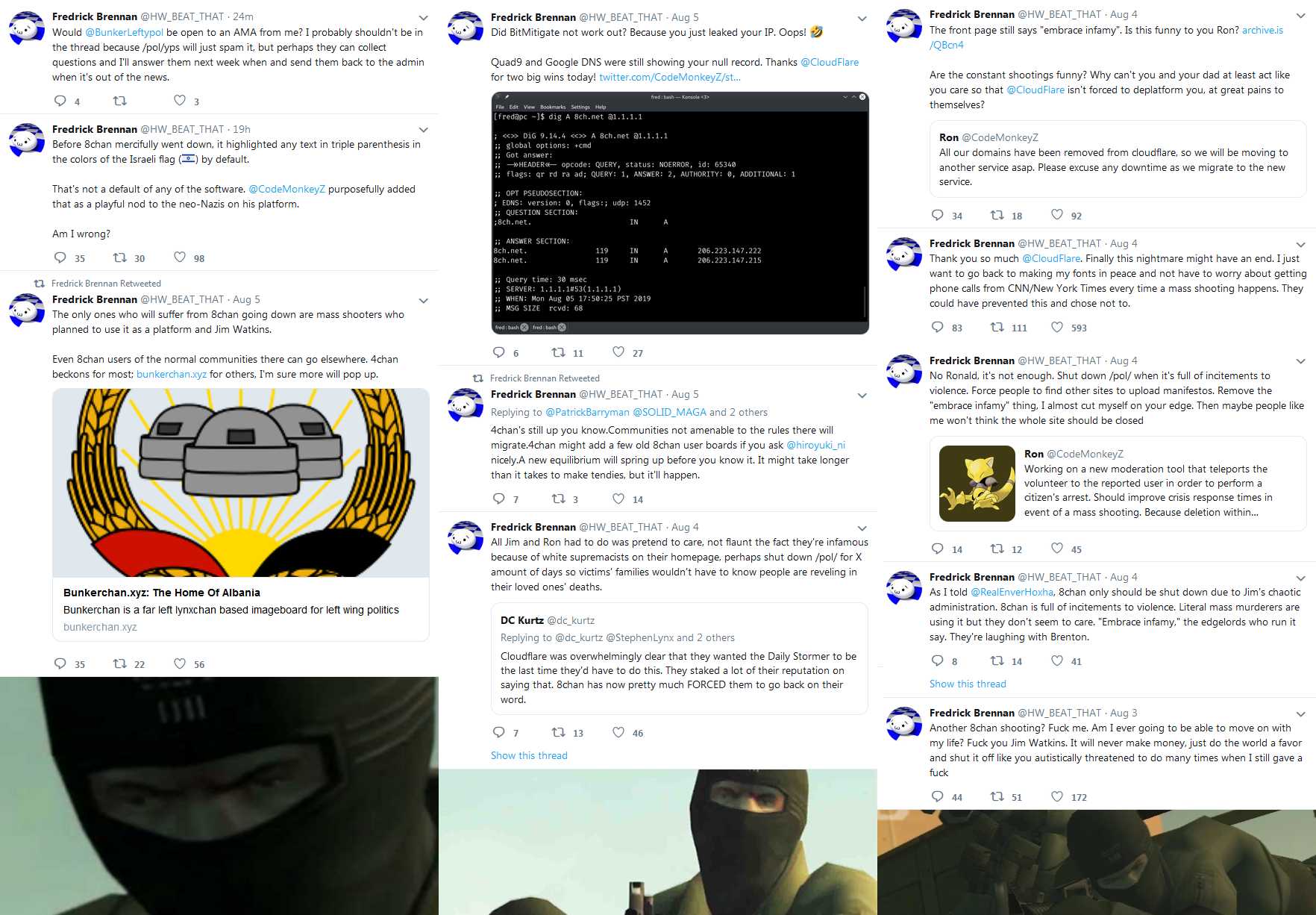
Task: Show this thread under RealEnverHoxha tweet
Action: [x=968, y=684]
